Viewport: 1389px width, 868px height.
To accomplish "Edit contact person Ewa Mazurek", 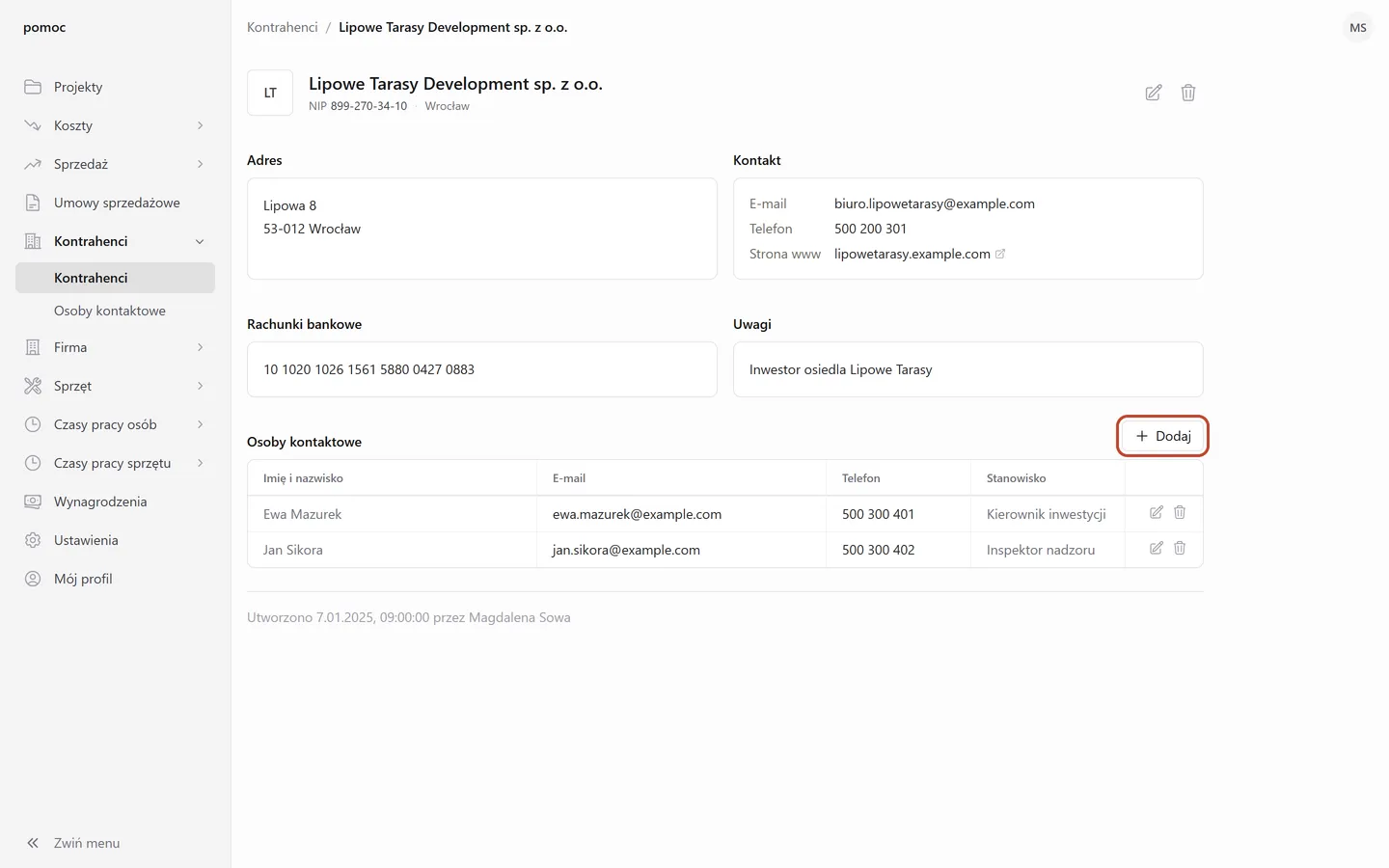I will tap(1157, 513).
